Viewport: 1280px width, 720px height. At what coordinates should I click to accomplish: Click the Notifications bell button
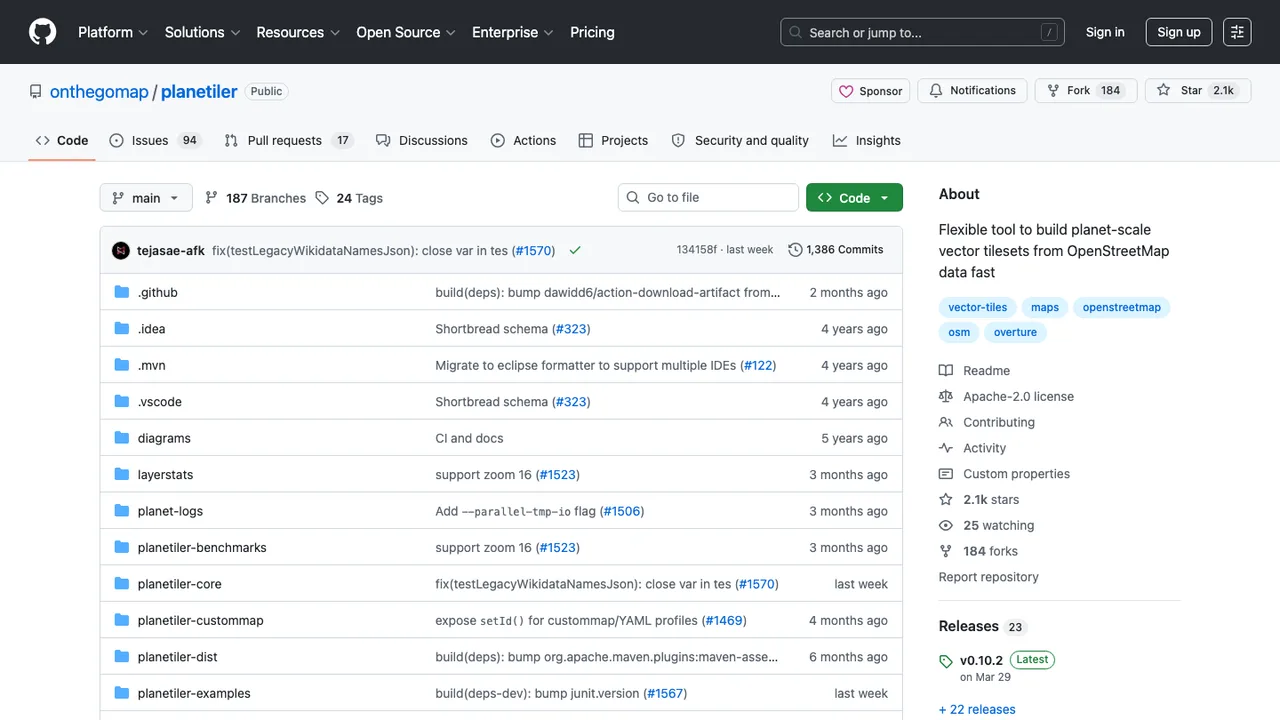tap(972, 91)
